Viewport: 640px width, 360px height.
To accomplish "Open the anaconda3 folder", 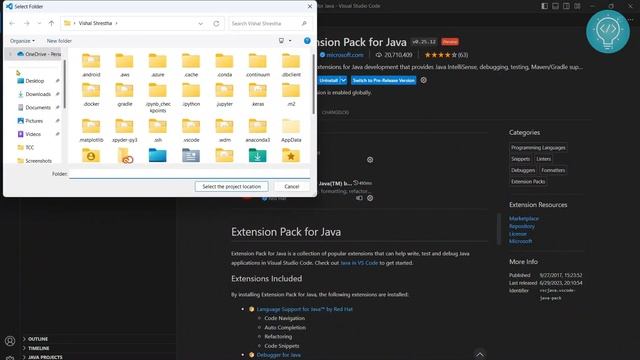I will 258,131.
